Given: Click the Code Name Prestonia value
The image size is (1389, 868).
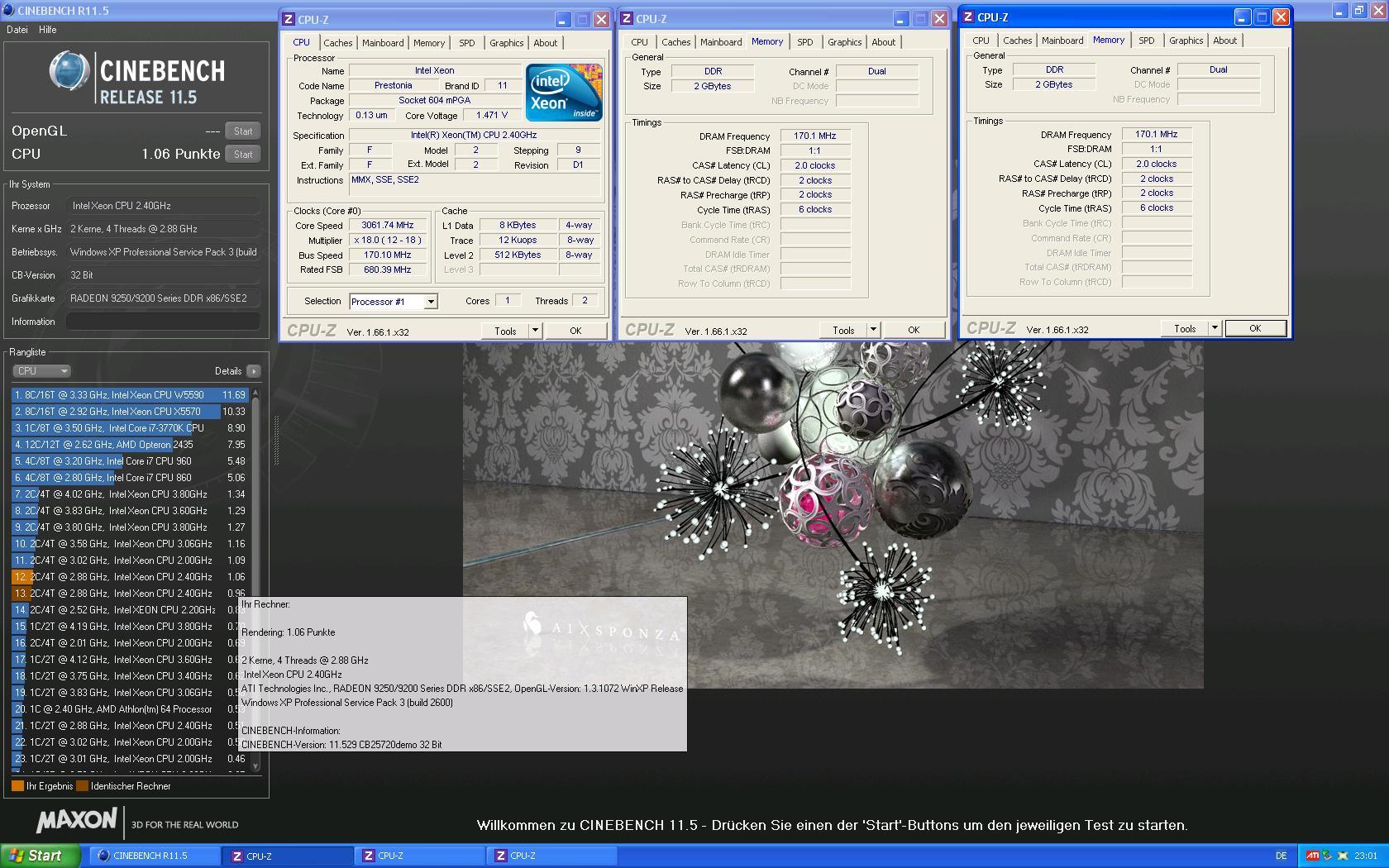Looking at the screenshot, I should [393, 85].
